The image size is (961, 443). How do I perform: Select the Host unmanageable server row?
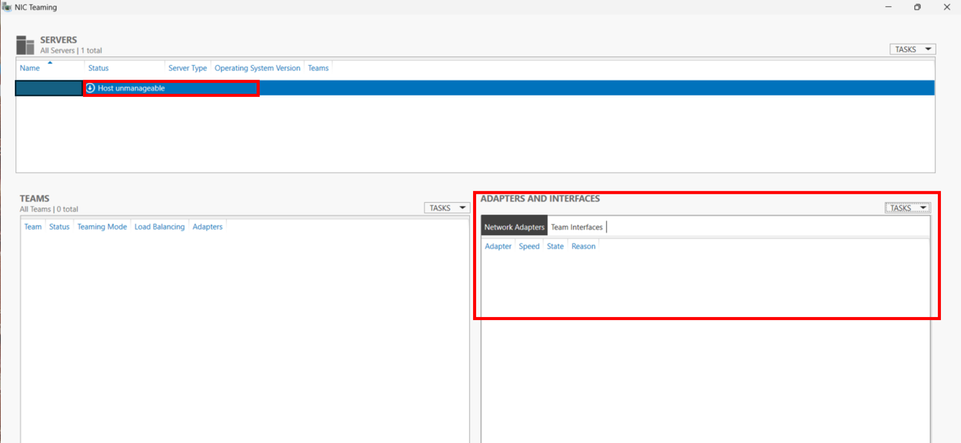point(475,88)
